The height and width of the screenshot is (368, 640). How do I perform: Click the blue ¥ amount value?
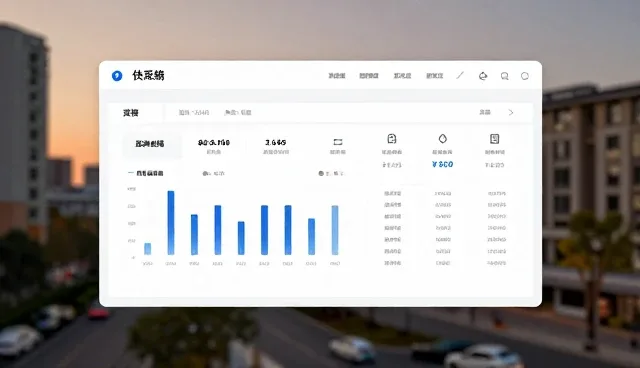click(442, 164)
